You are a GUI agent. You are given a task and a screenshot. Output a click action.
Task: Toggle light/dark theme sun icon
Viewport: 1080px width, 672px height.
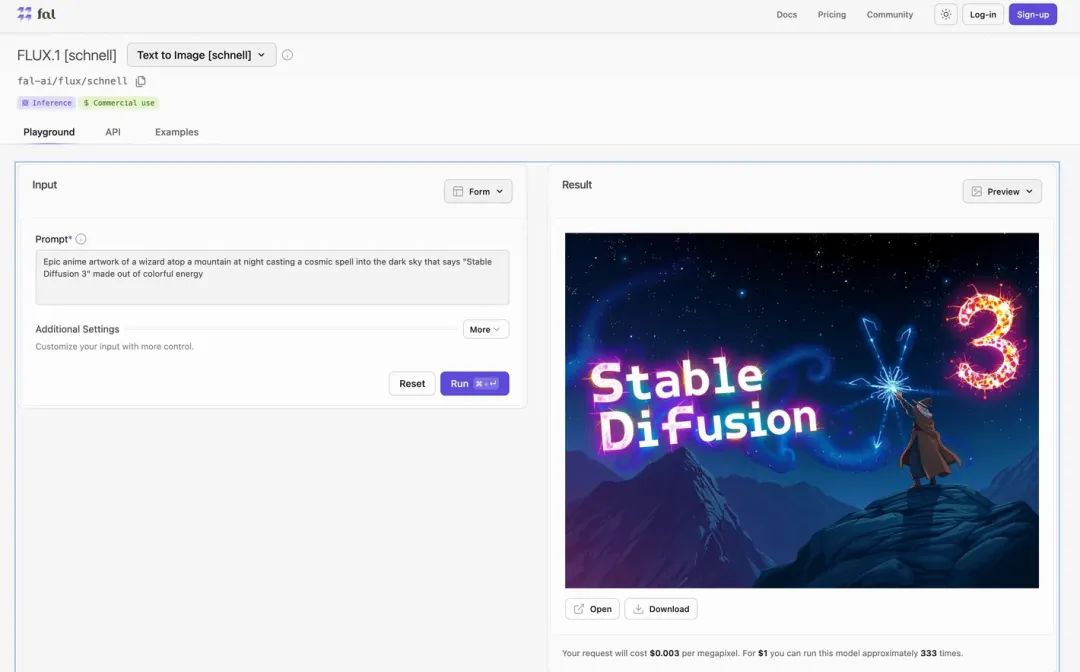point(946,14)
